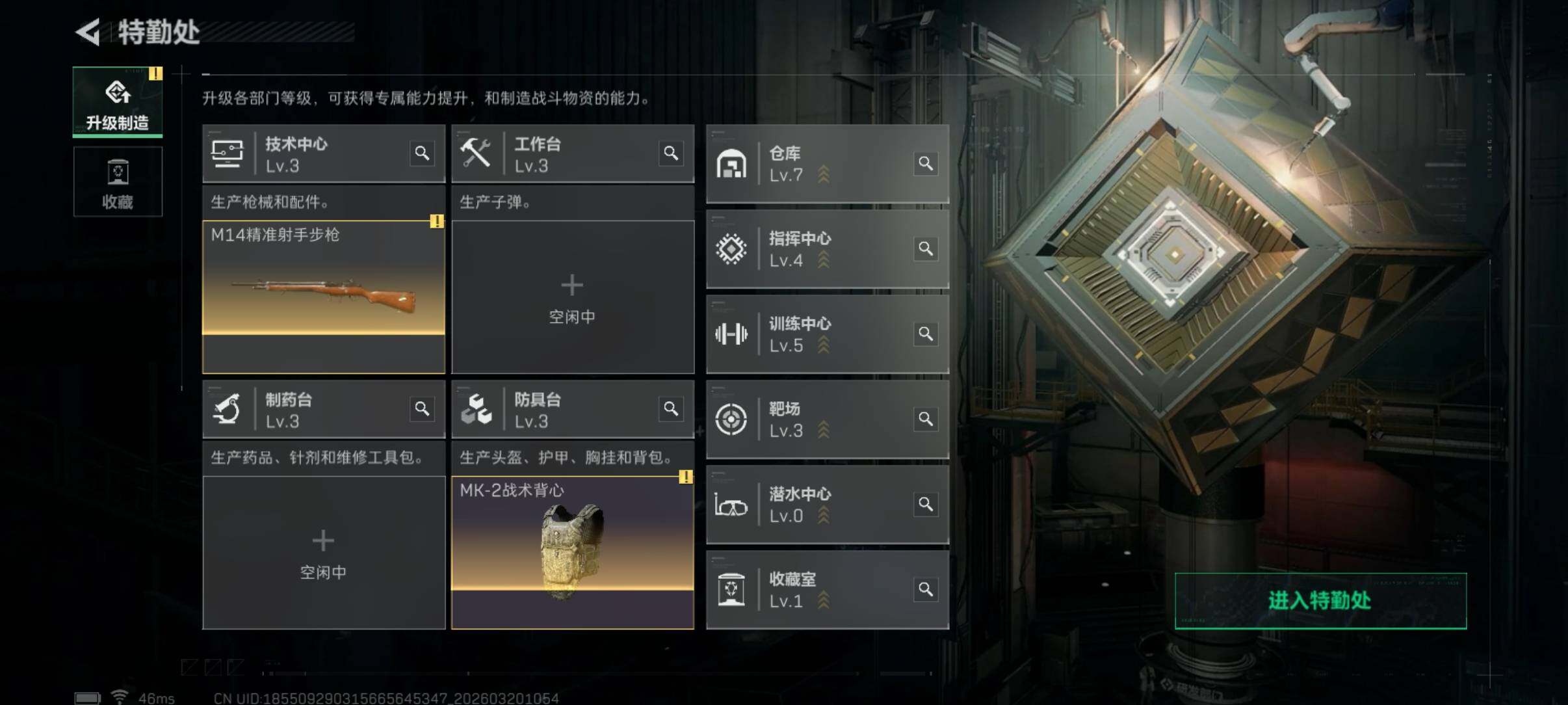
Task: Open the 仓库 Lv.7 department entry
Action: [x=828, y=164]
